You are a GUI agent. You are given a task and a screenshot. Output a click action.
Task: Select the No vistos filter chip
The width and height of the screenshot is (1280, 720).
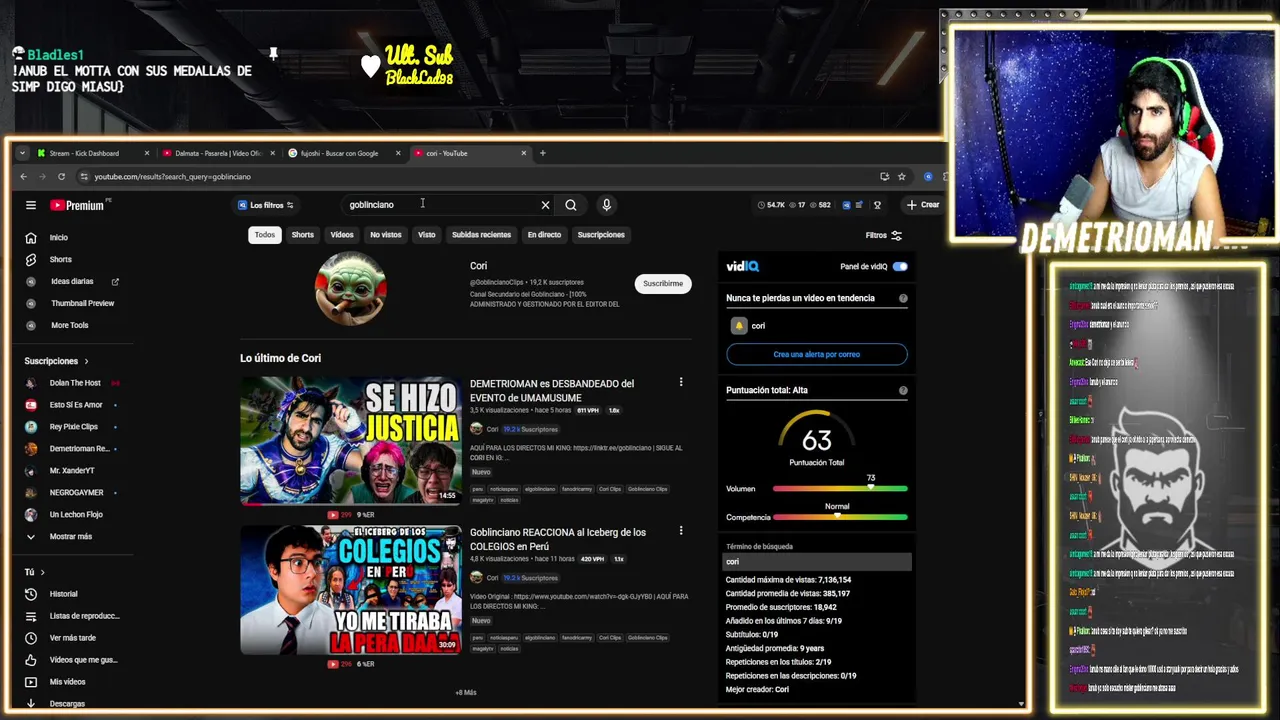386,235
